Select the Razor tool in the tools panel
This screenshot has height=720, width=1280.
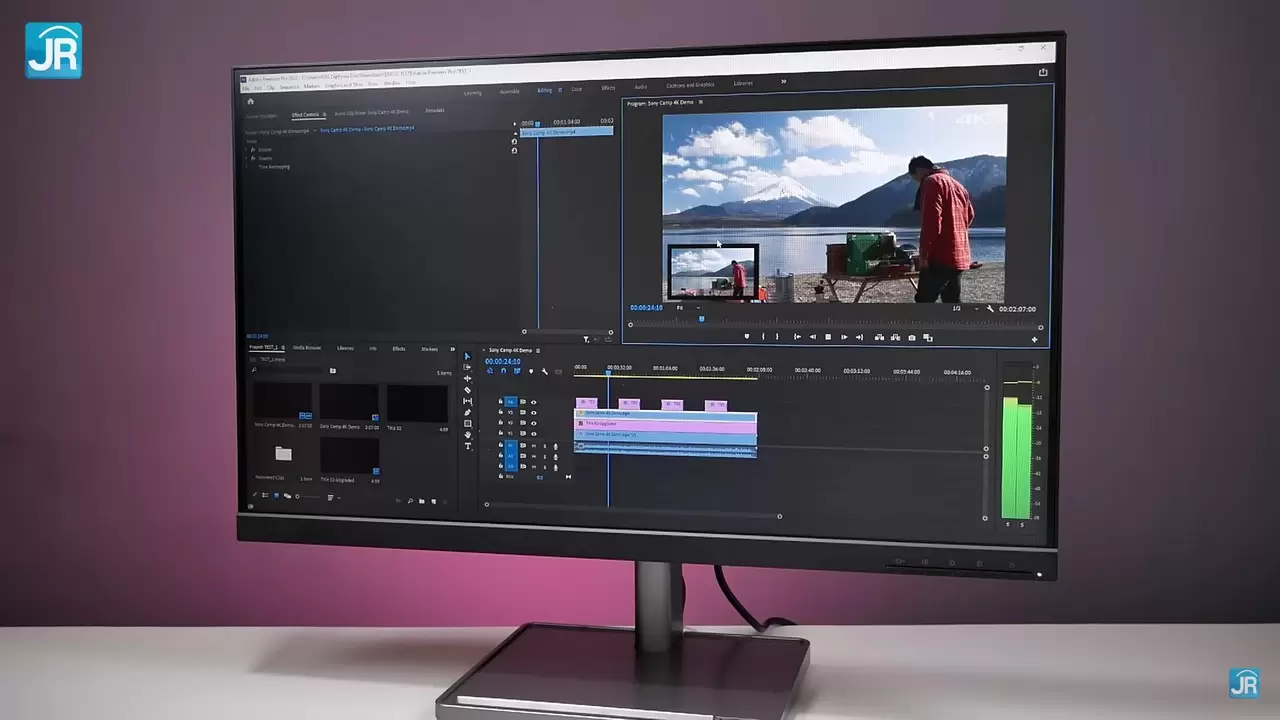tap(467, 390)
